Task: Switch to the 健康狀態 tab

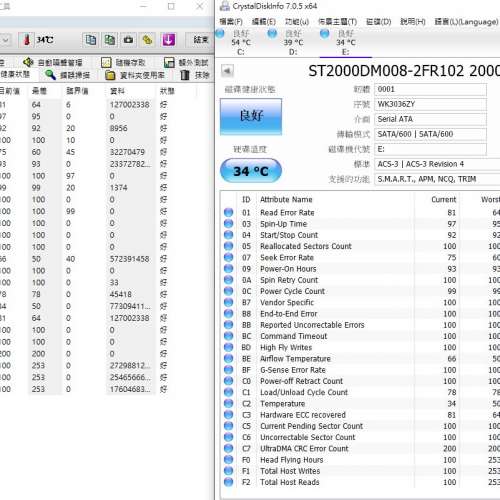Action: click(x=15, y=74)
